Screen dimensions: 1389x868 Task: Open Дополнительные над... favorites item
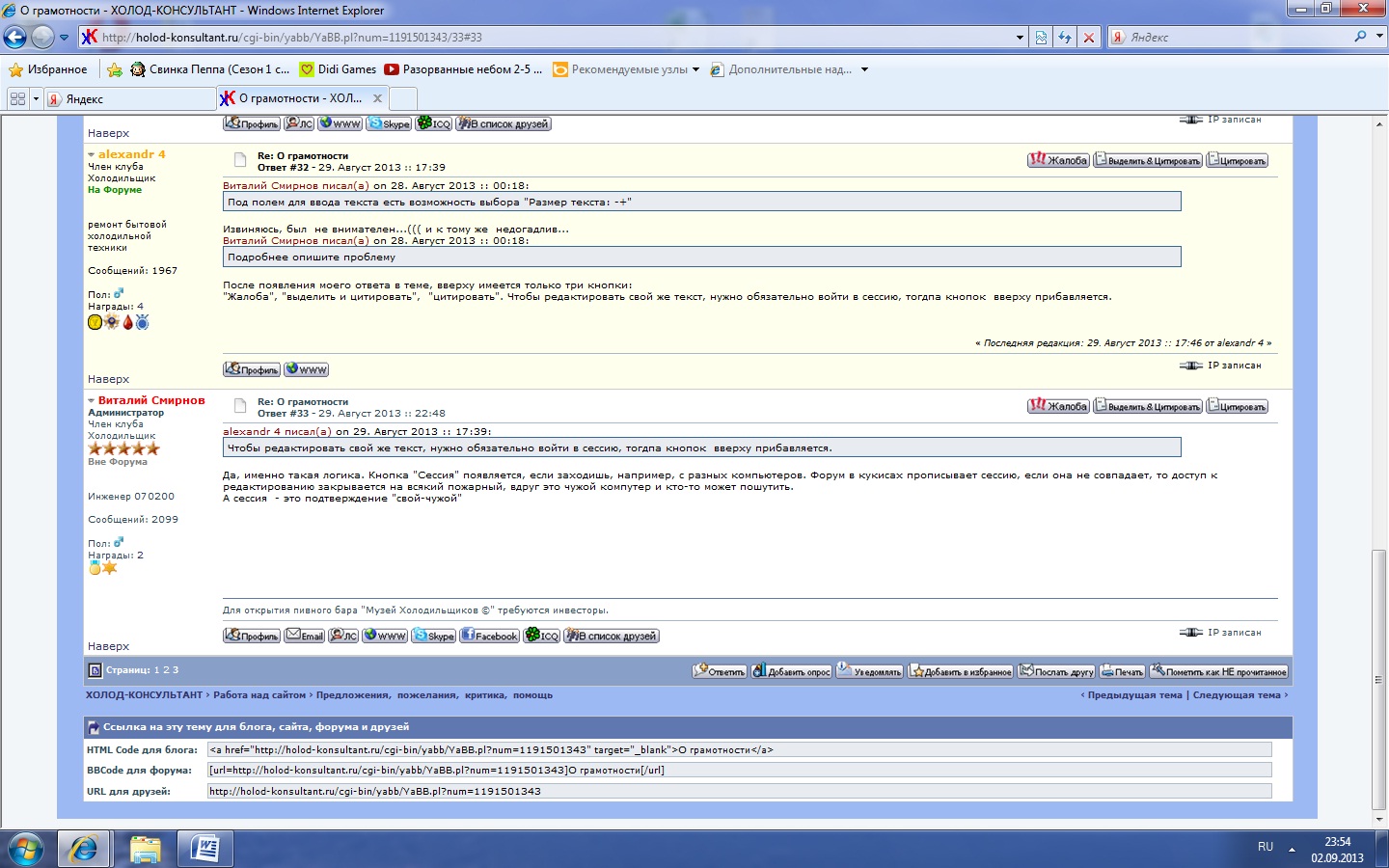781,69
